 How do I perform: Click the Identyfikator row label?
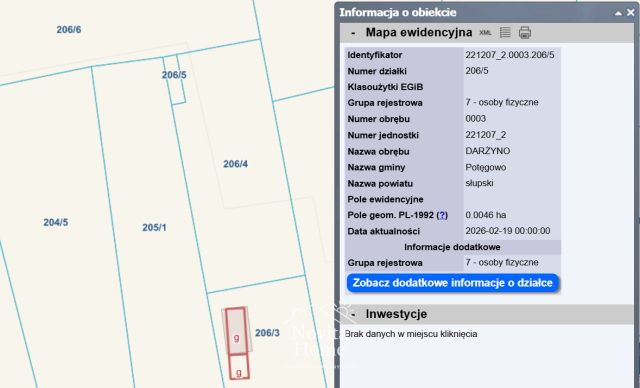point(375,55)
